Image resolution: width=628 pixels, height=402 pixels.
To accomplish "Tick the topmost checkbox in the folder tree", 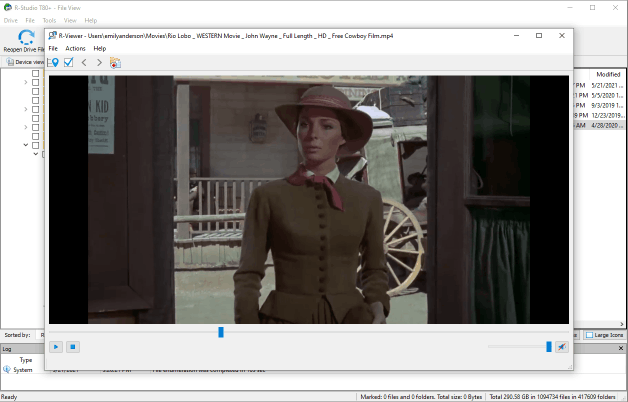I will tap(36, 73).
